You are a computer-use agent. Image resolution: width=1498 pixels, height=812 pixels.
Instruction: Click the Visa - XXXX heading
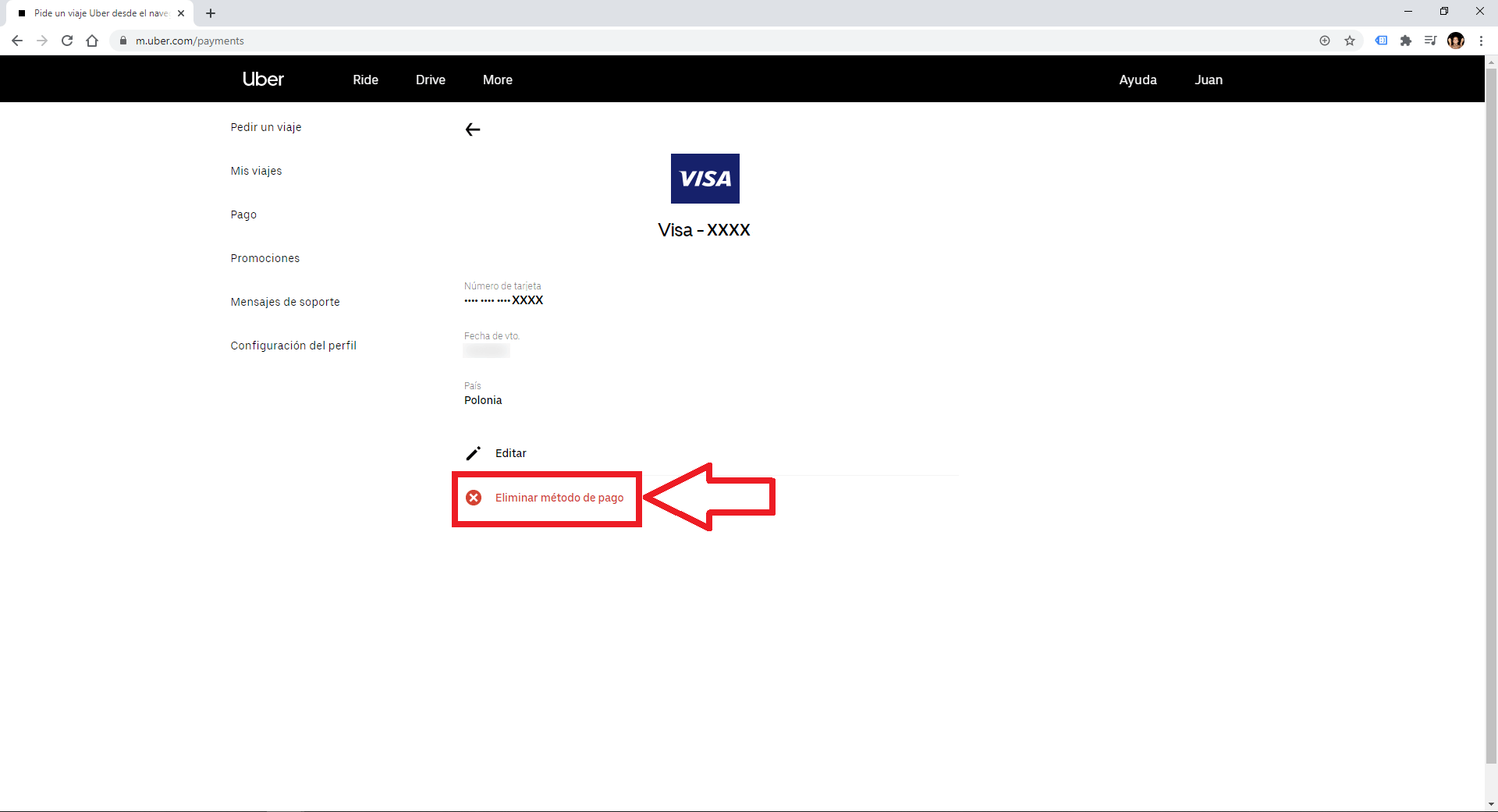(x=705, y=230)
